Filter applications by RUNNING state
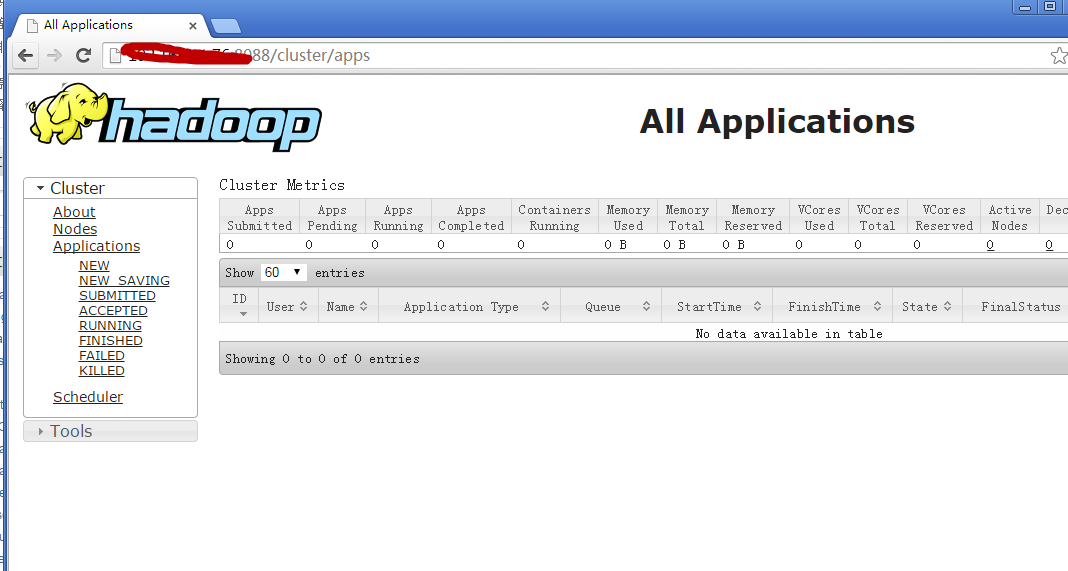The width and height of the screenshot is (1068, 571). tap(110, 326)
